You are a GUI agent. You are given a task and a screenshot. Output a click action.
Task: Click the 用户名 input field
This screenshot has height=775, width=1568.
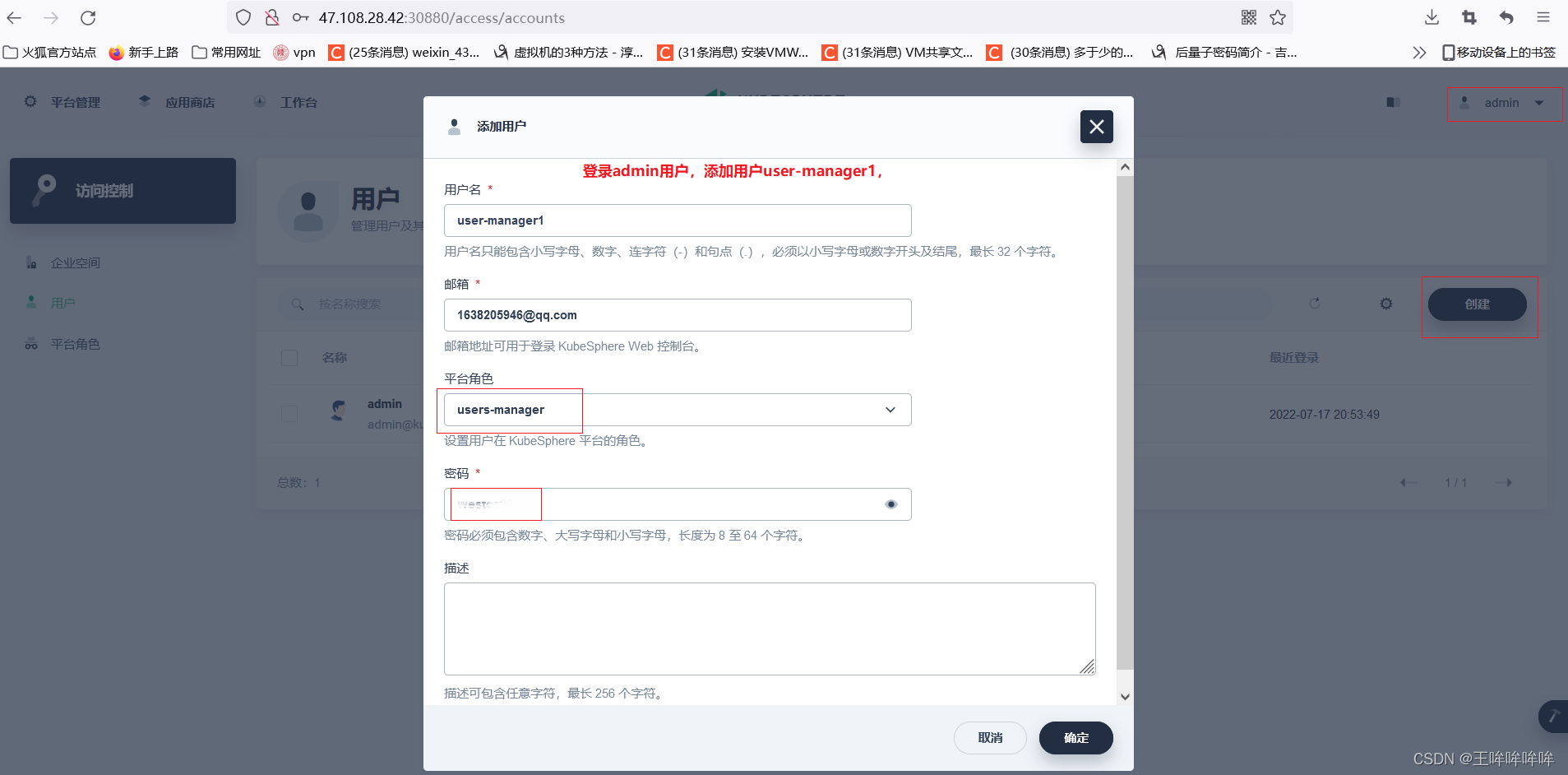(678, 220)
